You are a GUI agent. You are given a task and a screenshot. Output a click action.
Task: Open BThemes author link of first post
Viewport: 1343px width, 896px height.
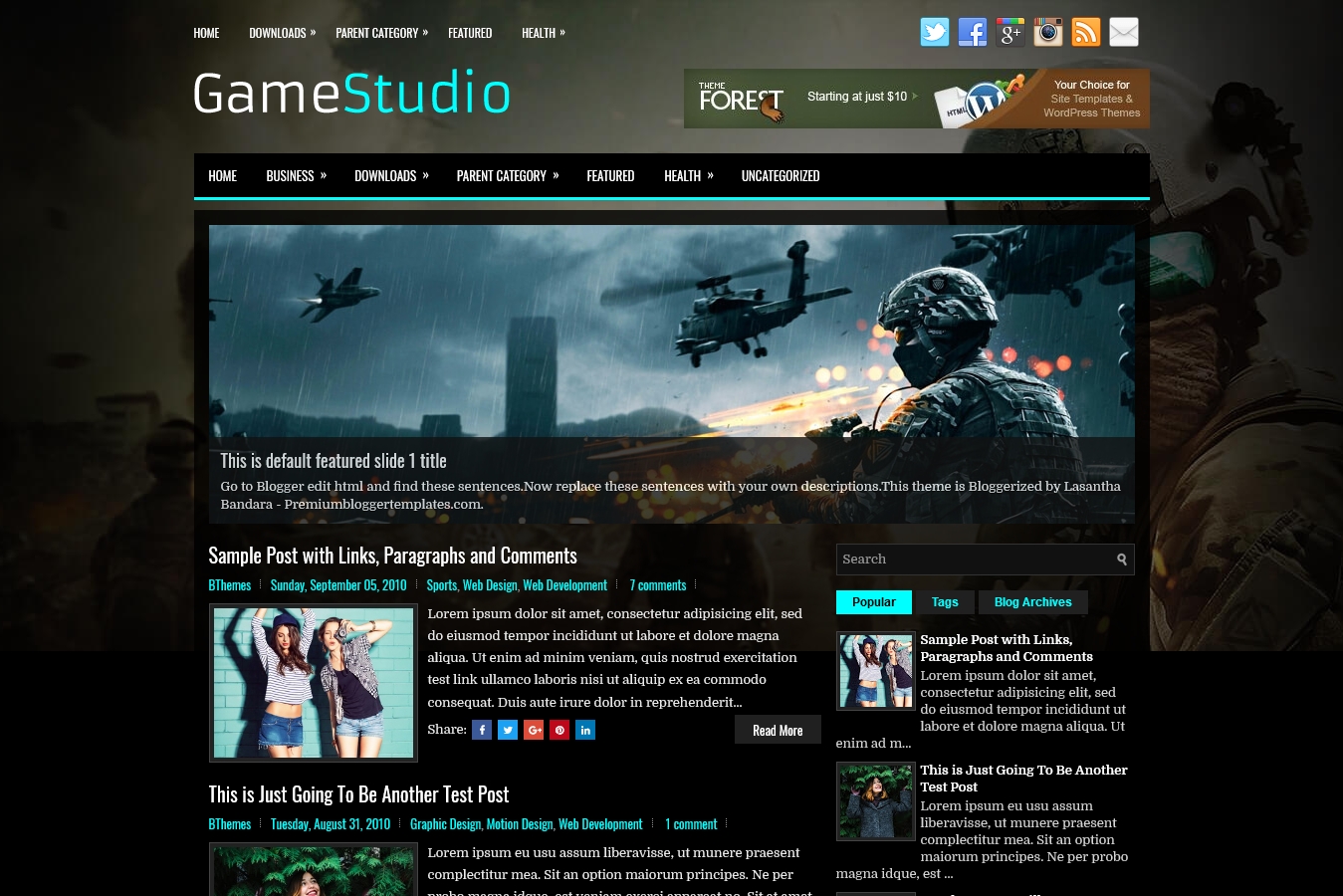[229, 585]
